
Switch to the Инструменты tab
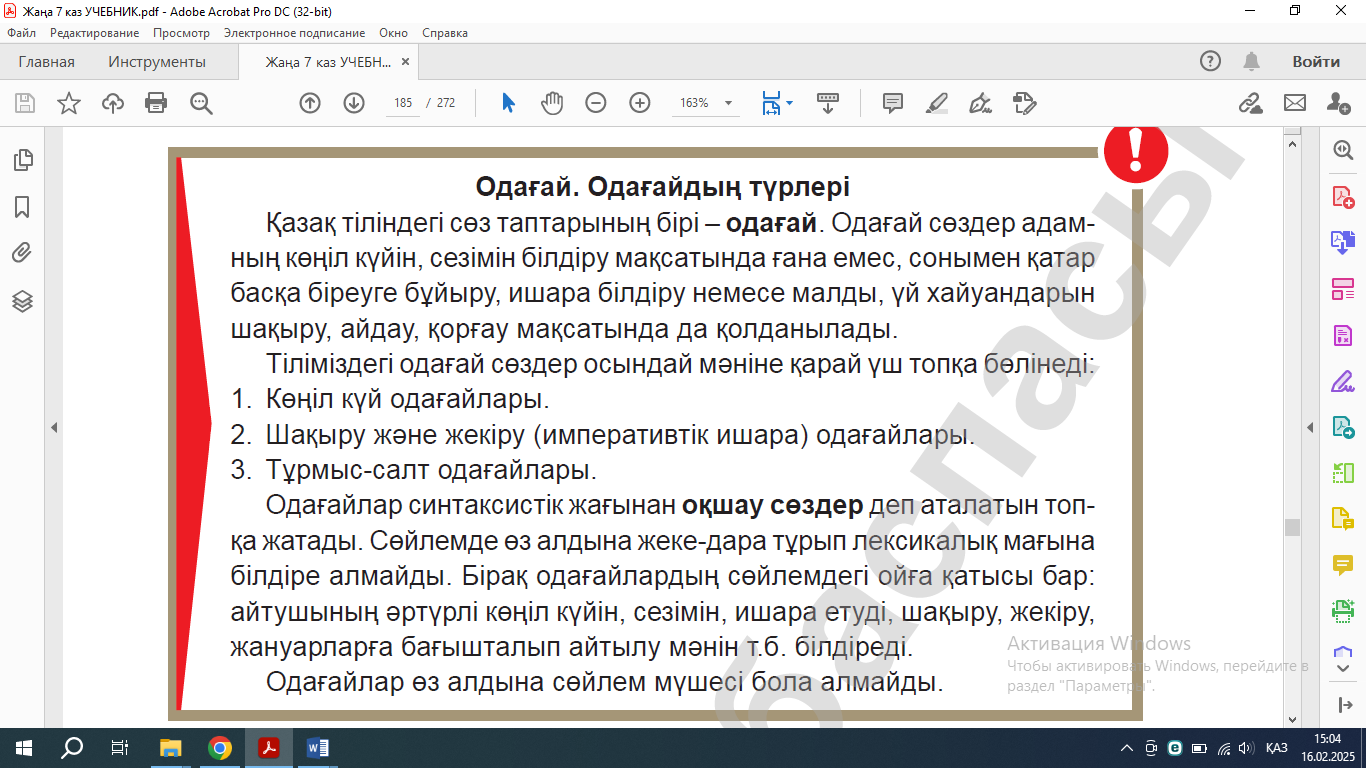point(157,62)
